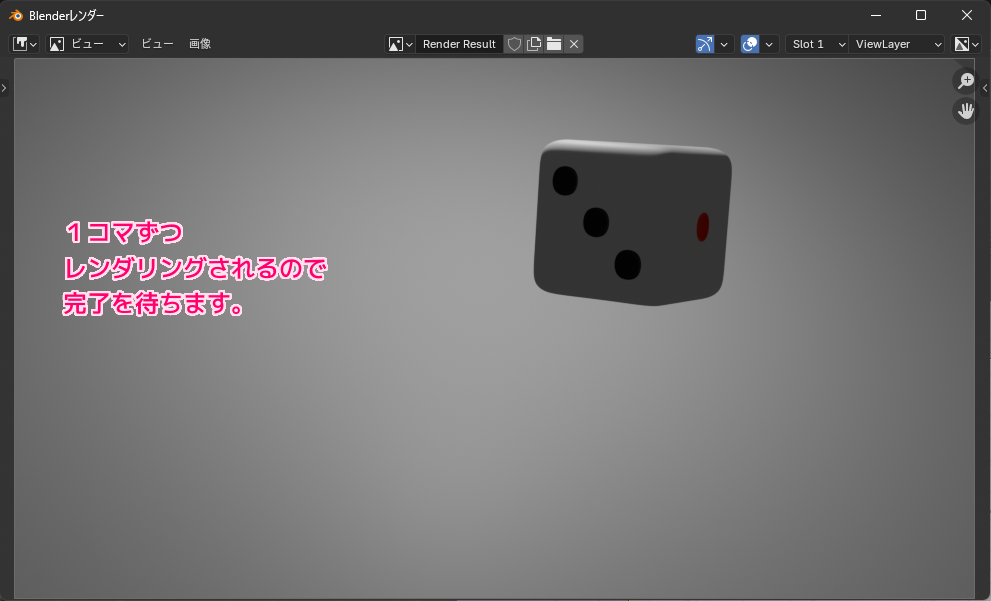Expand the left panel with the edge arrow
The width and height of the screenshot is (991, 601).
(4, 87)
